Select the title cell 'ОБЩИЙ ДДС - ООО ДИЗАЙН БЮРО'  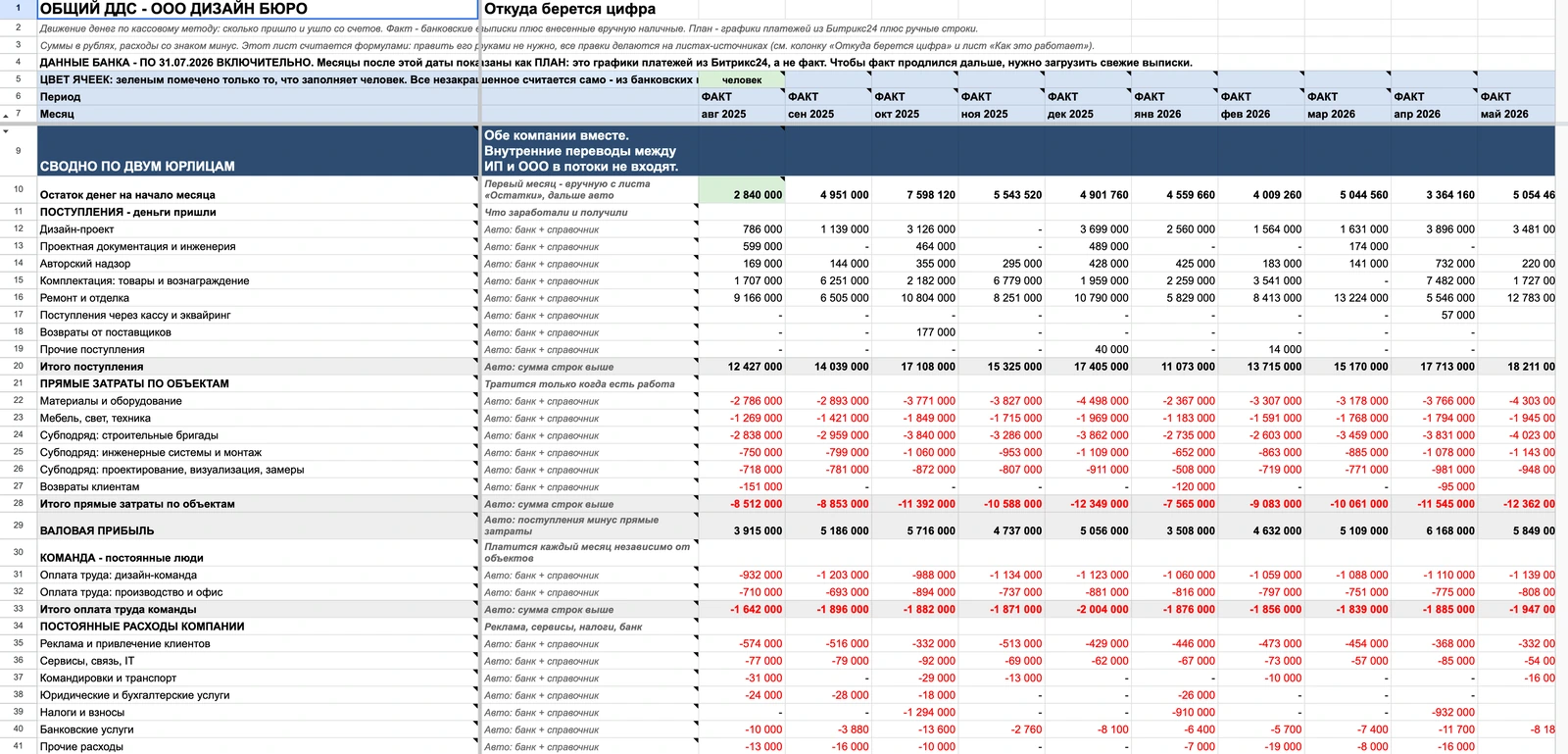(x=259, y=9)
